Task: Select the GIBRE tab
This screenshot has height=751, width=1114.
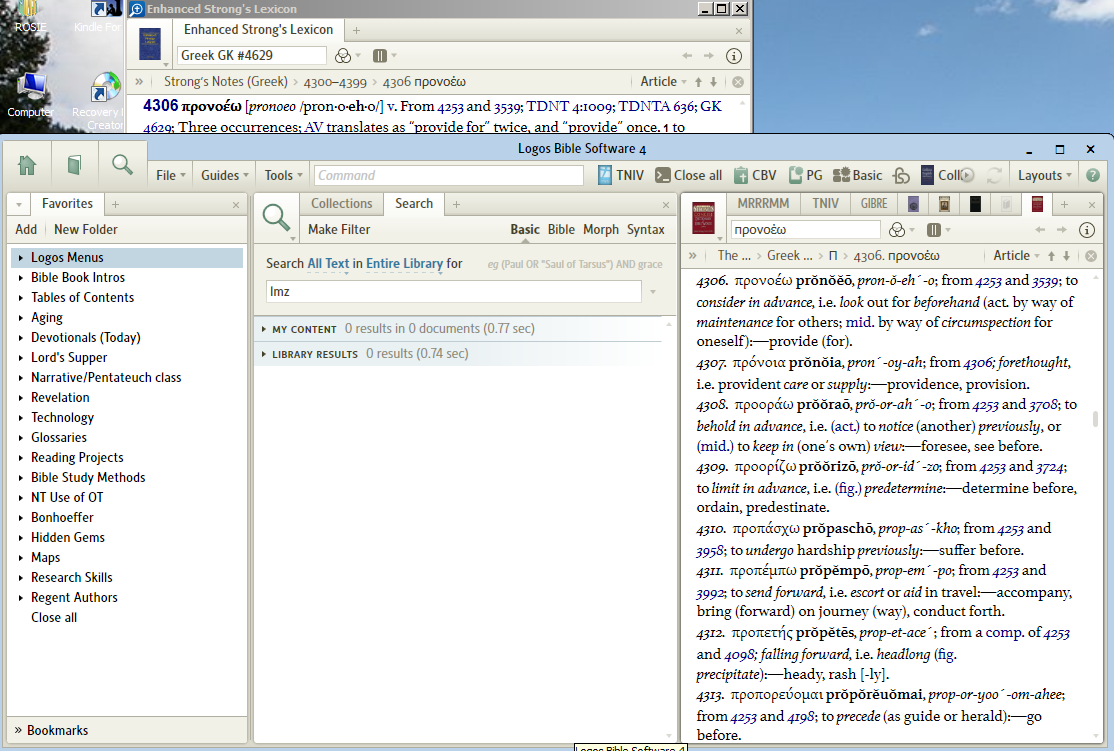Action: click(873, 203)
